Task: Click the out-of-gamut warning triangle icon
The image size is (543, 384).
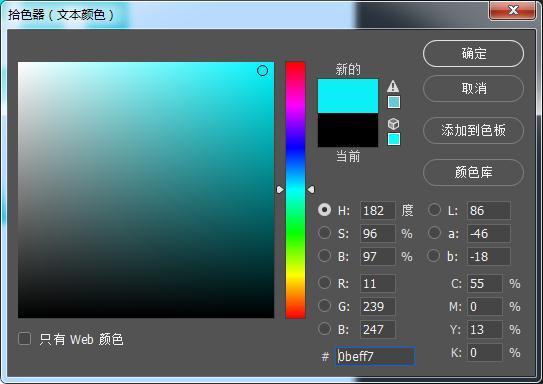Action: [393, 86]
